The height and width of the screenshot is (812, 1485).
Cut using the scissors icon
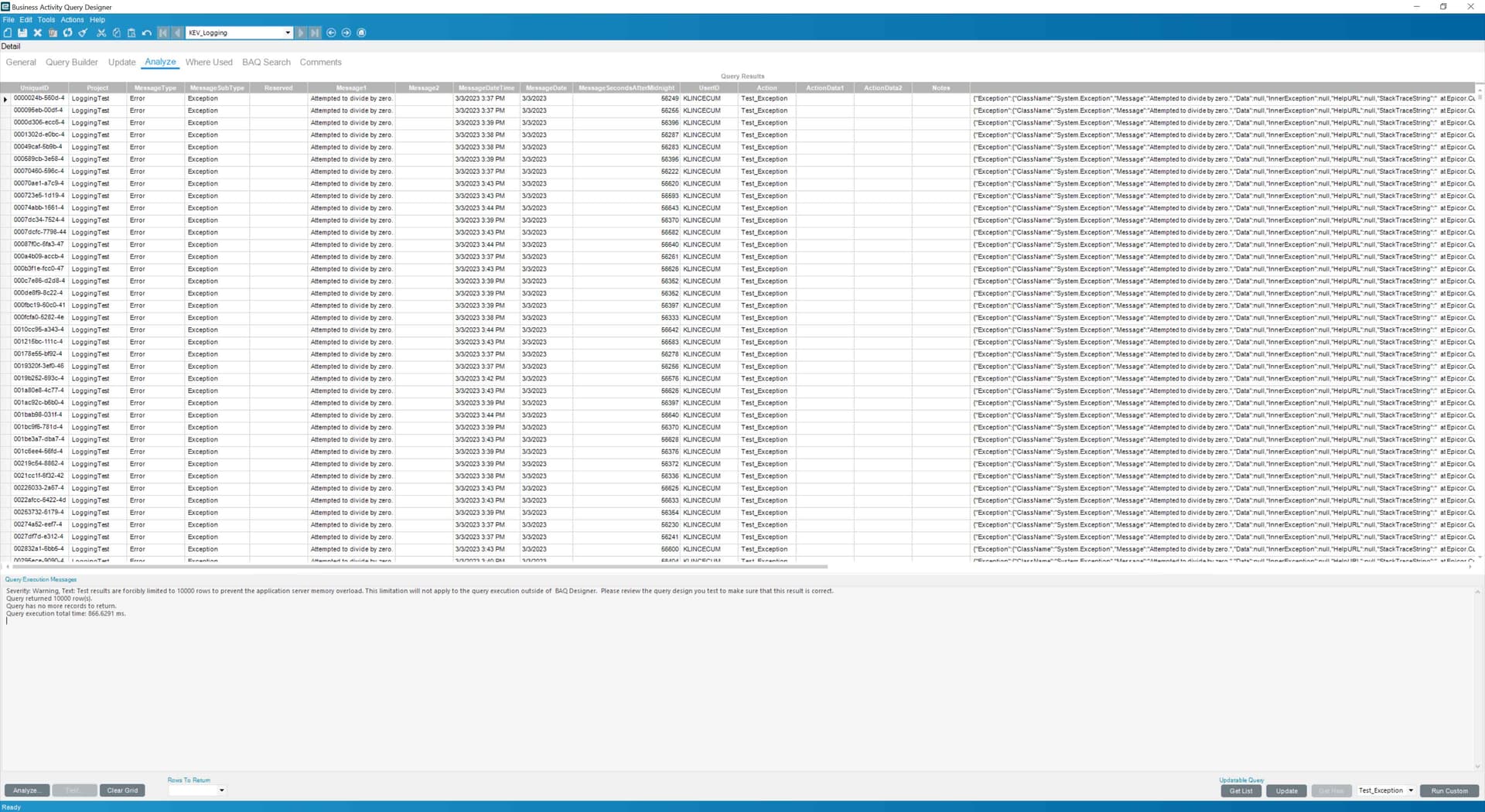(101, 32)
